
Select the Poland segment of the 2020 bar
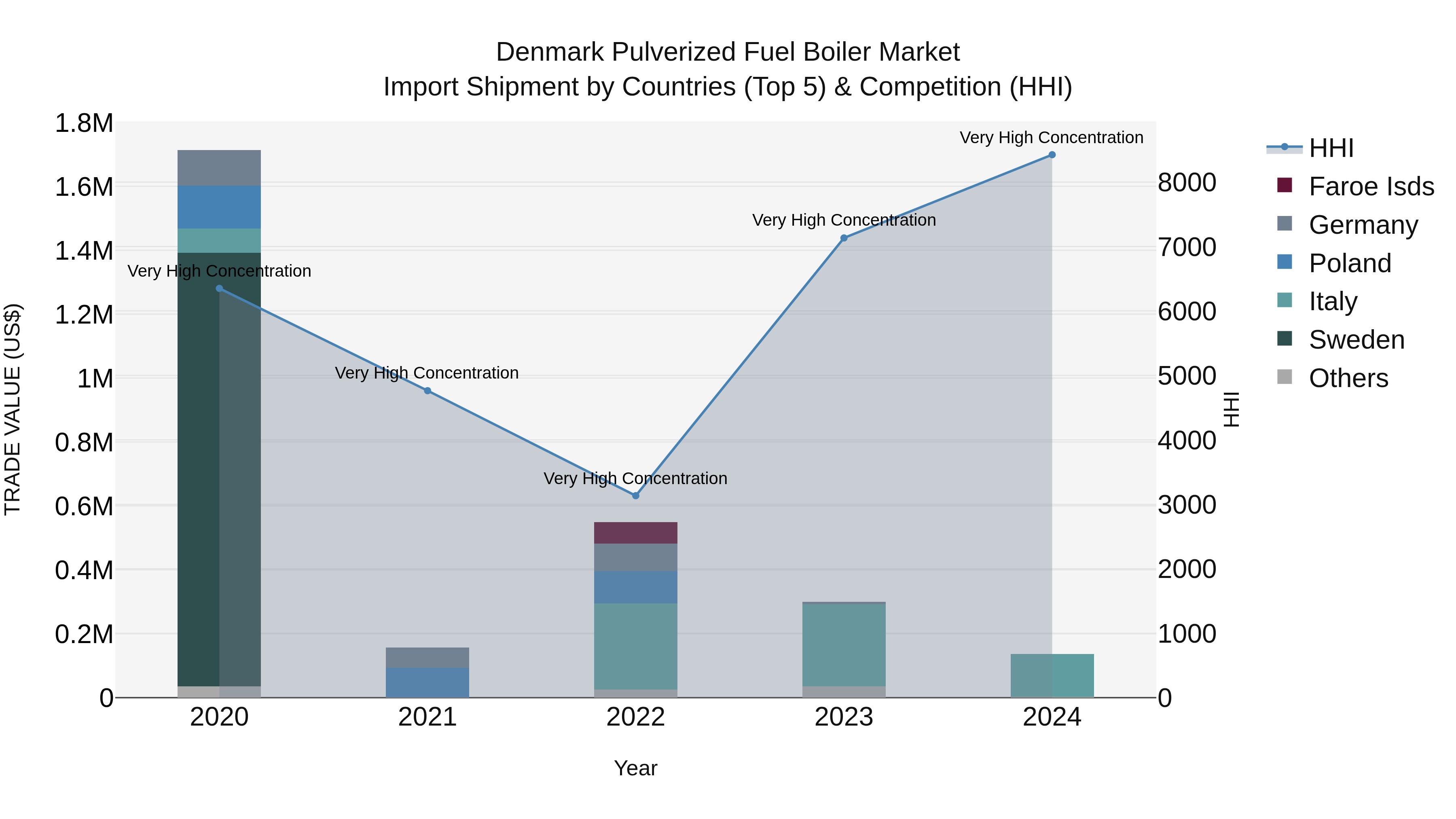[x=219, y=207]
